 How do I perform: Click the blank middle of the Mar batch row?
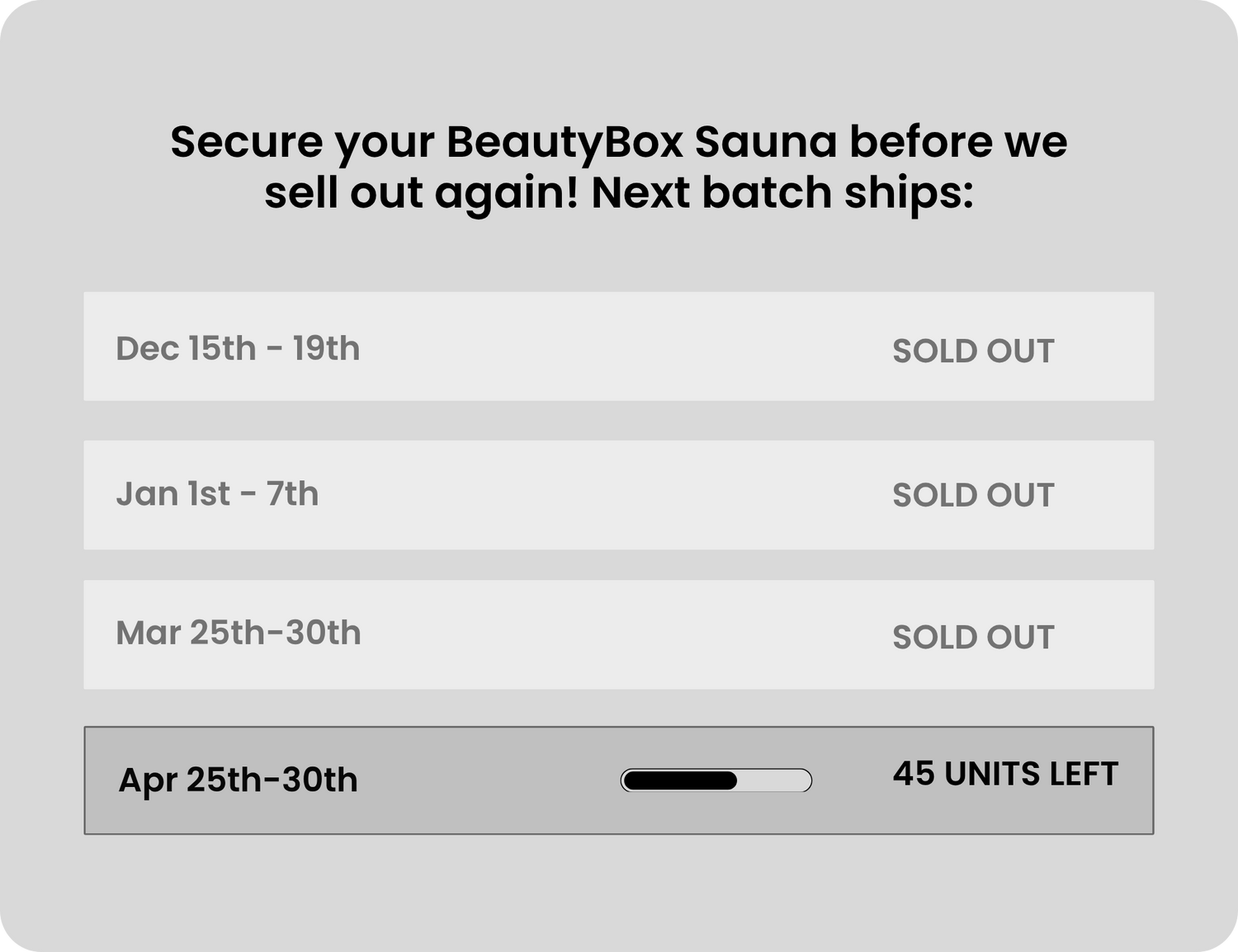tap(619, 634)
